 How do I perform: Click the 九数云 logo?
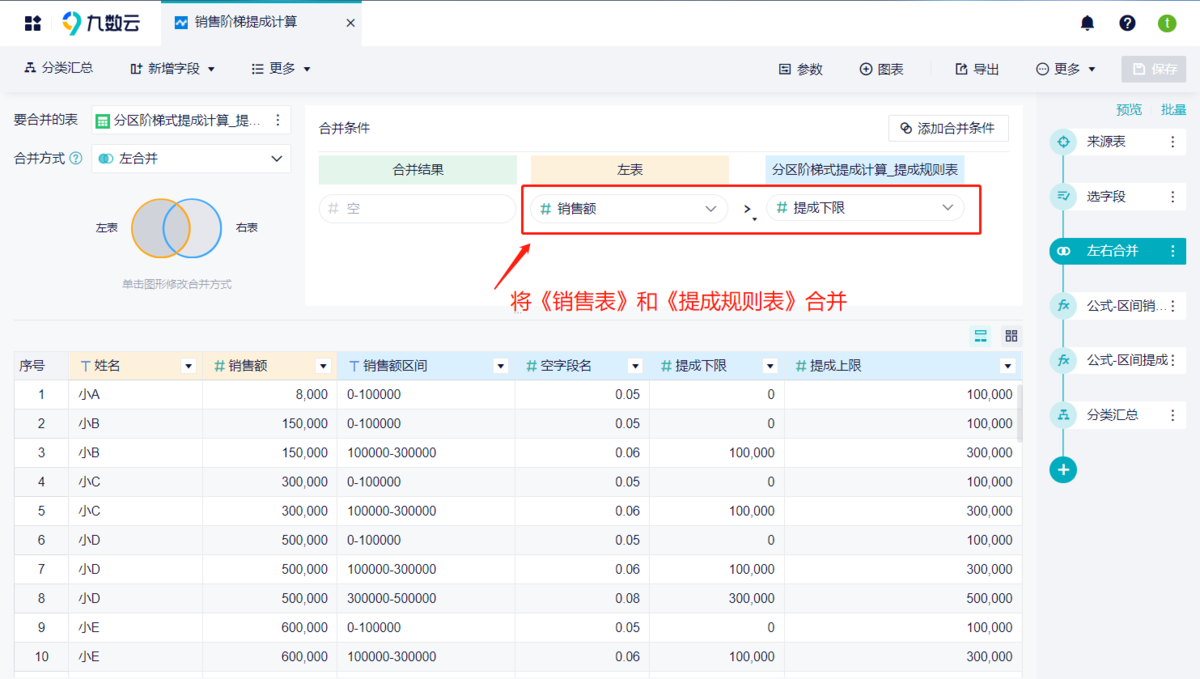[x=99, y=23]
